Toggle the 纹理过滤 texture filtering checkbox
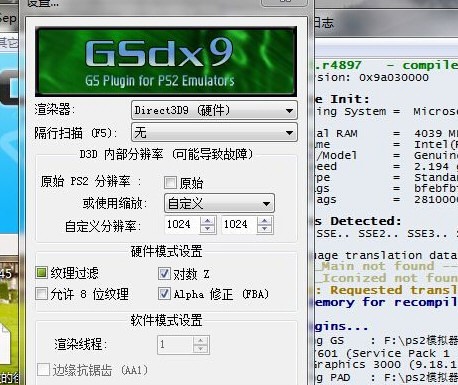The image size is (458, 385). tap(41, 273)
